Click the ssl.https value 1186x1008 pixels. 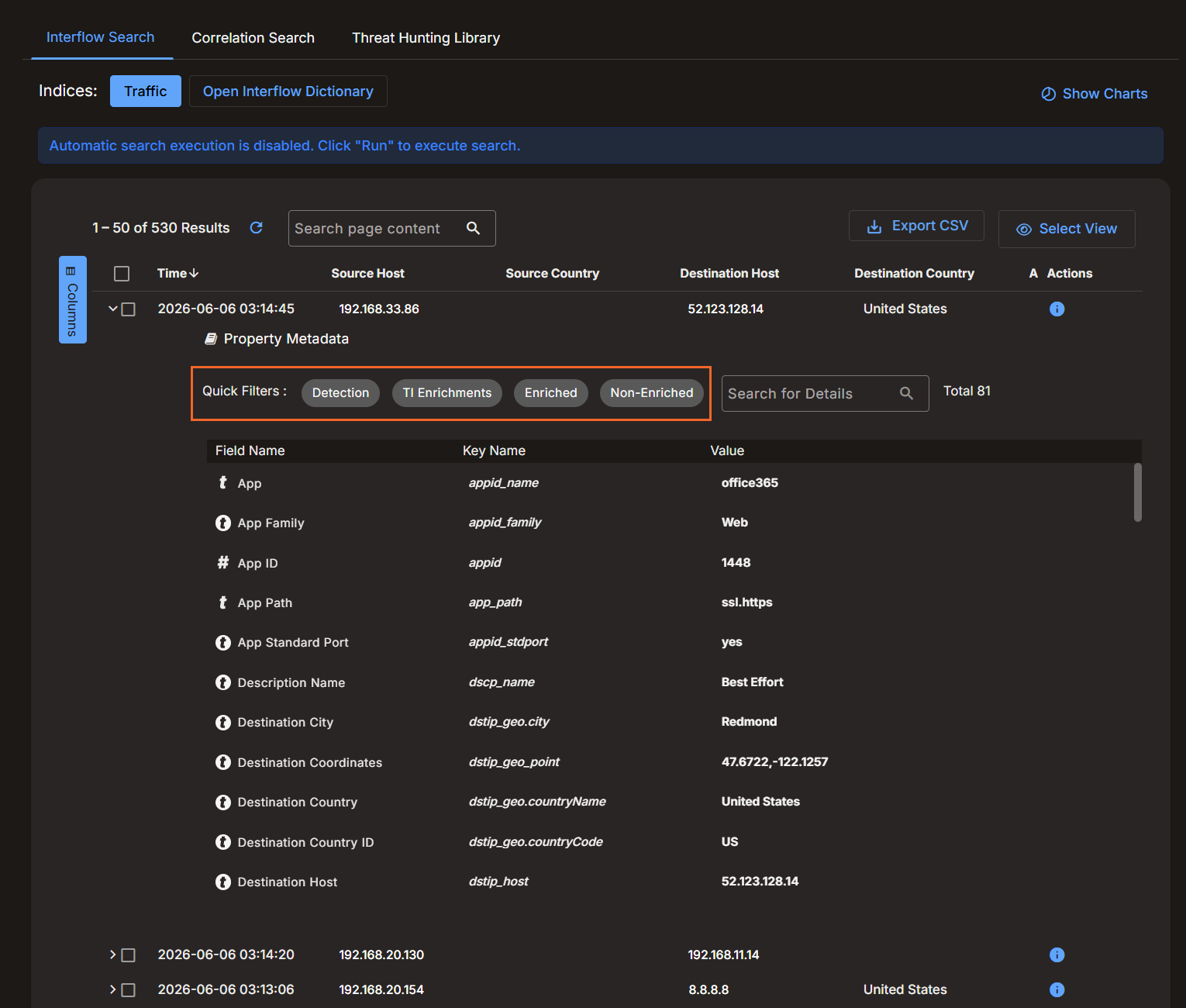[746, 602]
